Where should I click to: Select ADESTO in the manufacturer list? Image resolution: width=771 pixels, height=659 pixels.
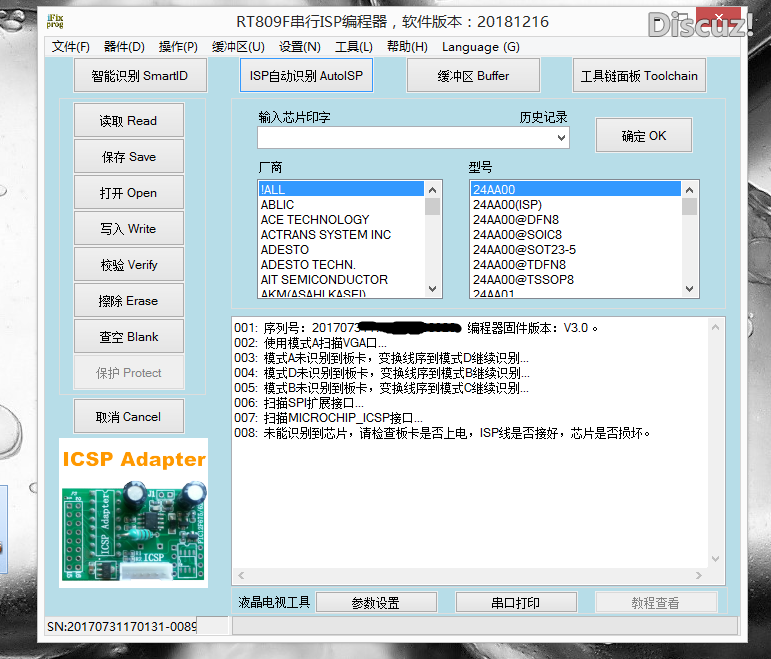tap(285, 250)
